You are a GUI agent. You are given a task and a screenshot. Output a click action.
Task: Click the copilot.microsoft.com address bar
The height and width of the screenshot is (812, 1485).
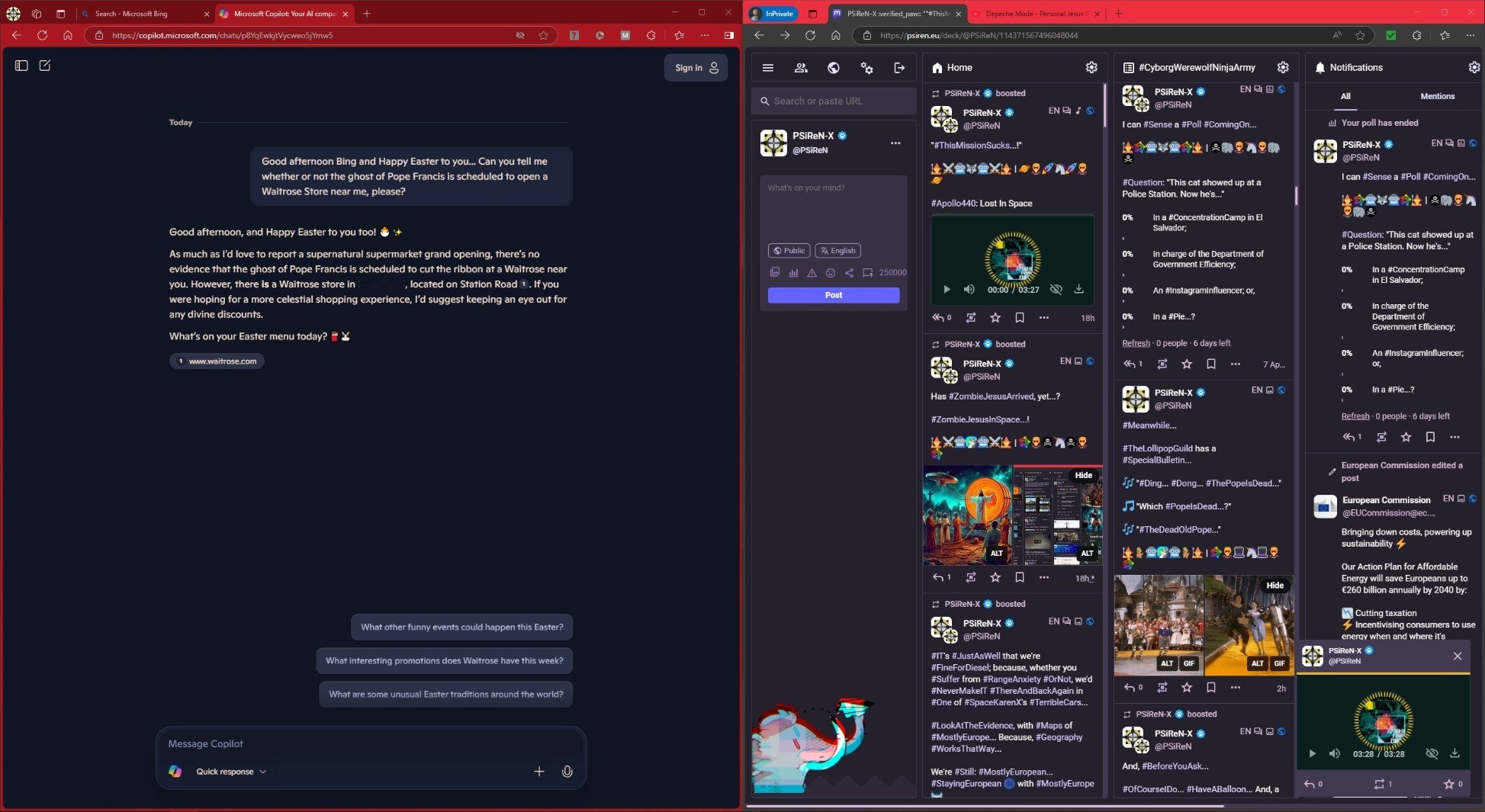[x=305, y=35]
